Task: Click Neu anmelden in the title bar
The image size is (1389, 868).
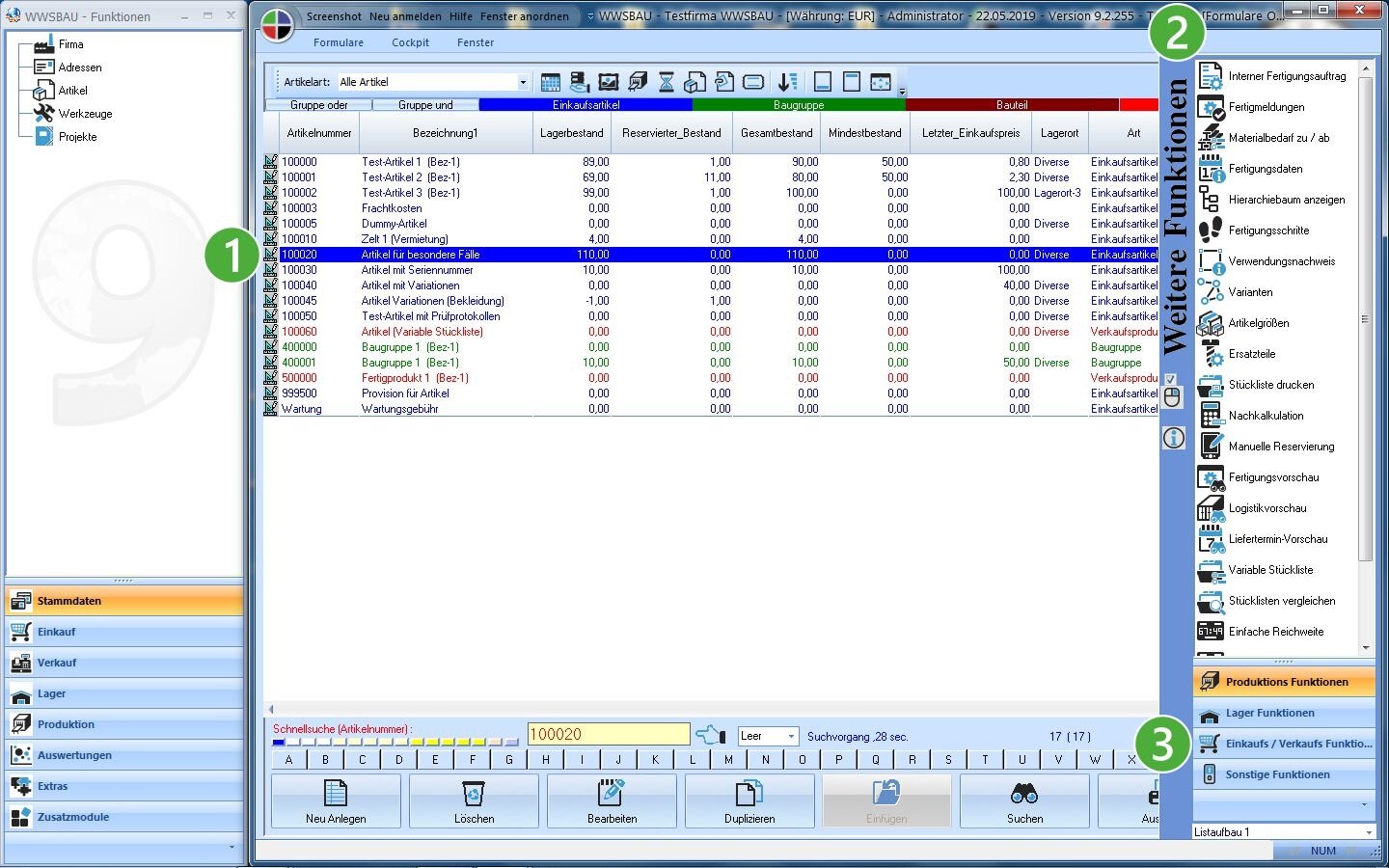Action: 405,16
